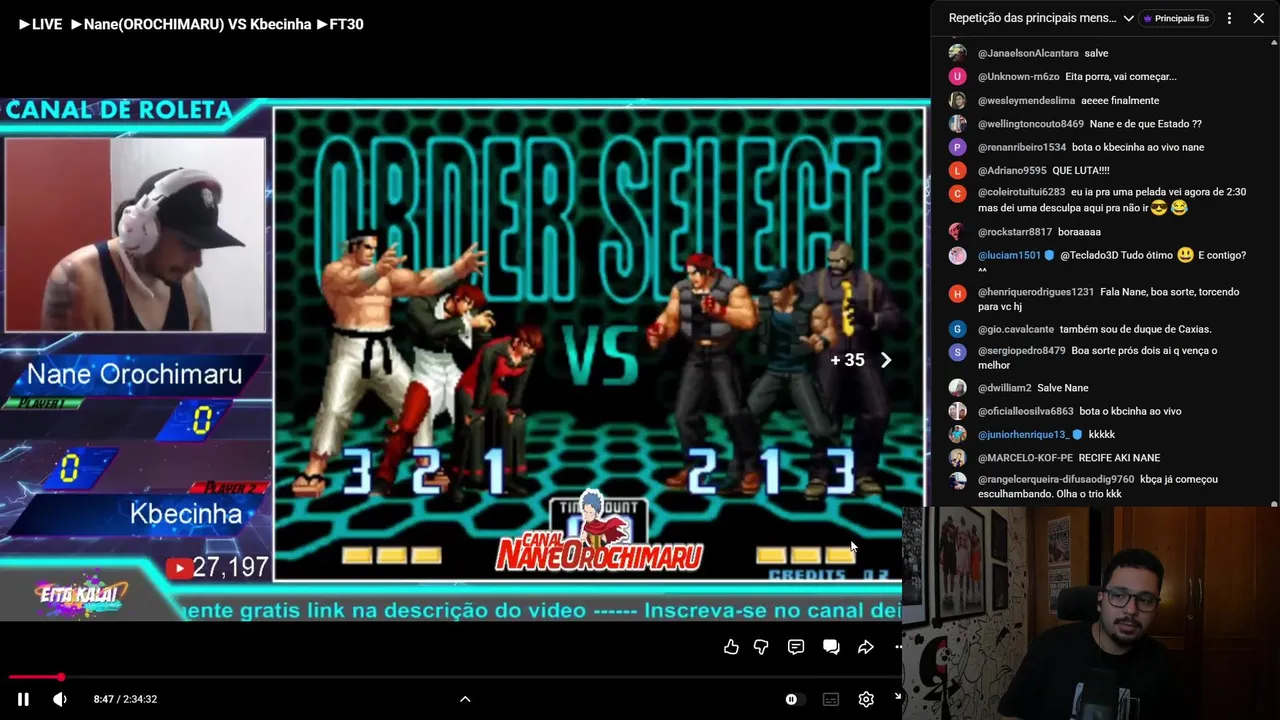This screenshot has width=1280, height=720.
Task: Toggle subtitles/closed captions button
Action: pyautogui.click(x=831, y=699)
